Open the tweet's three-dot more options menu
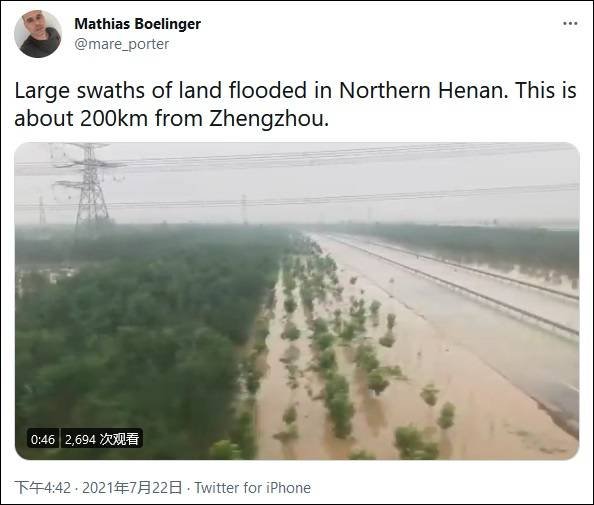Image resolution: width=594 pixels, height=505 pixels. 570,23
